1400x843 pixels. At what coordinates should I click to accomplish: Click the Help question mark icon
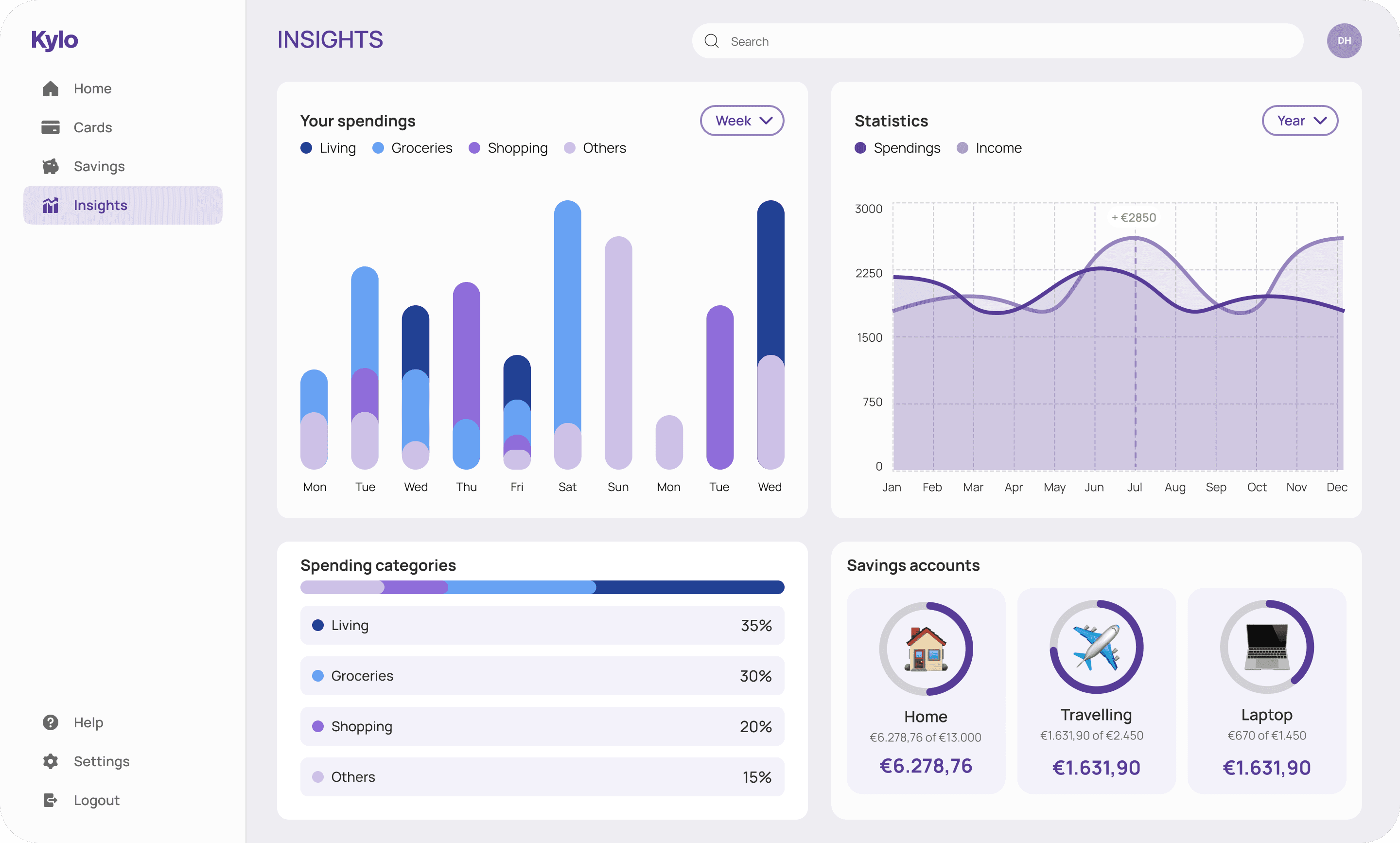pyautogui.click(x=51, y=722)
